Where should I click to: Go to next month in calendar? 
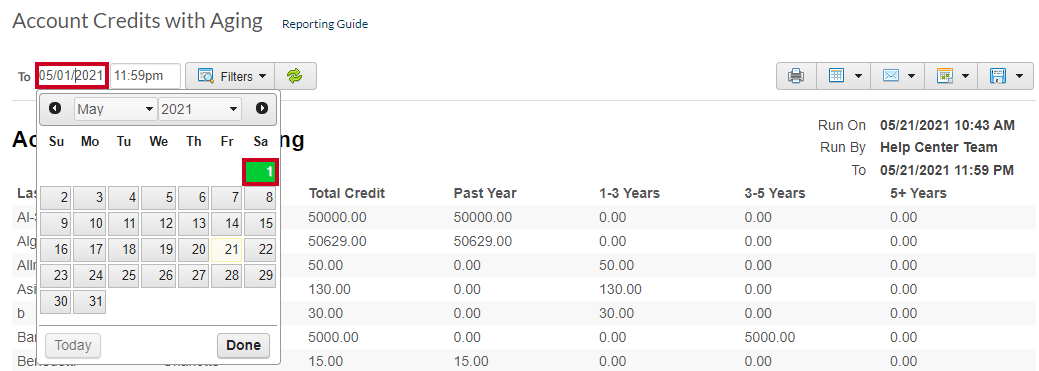[x=262, y=108]
